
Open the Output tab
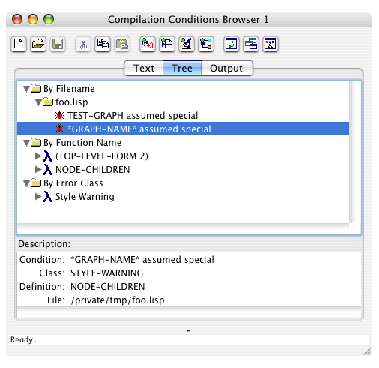[227, 68]
